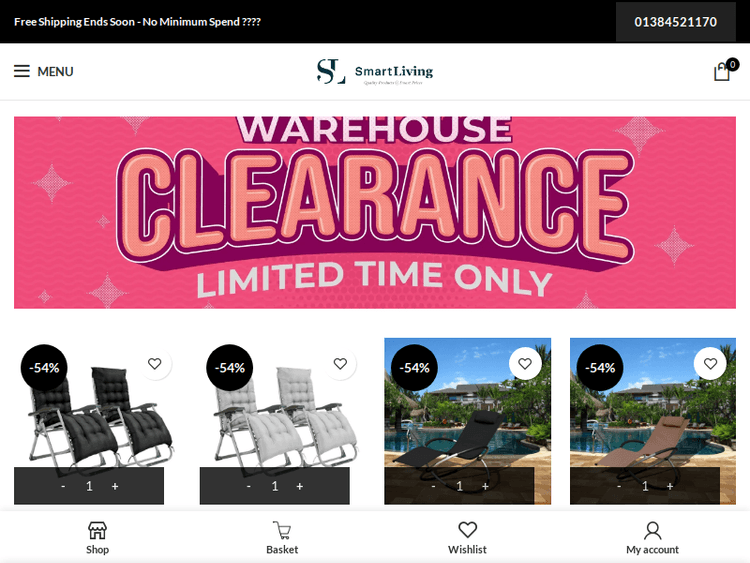The height and width of the screenshot is (563, 750).
Task: Click the Free Shipping Ends Soon notice
Action: coord(137,22)
